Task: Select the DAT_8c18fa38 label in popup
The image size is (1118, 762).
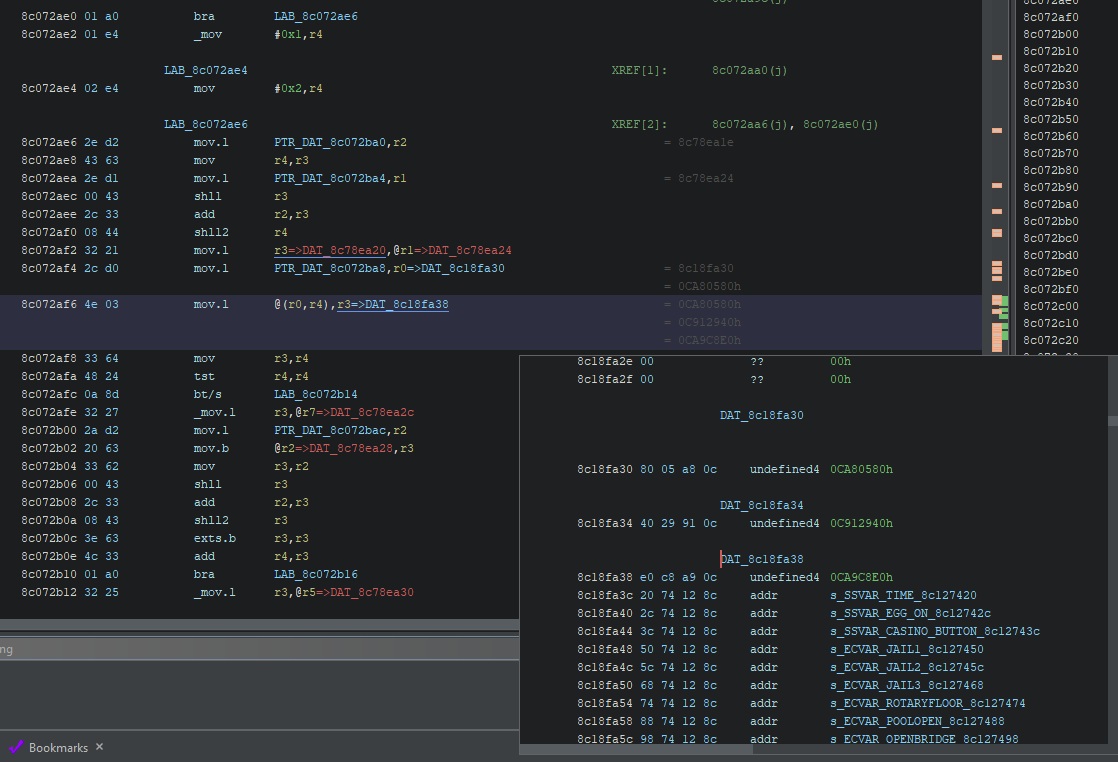Action: [x=762, y=559]
